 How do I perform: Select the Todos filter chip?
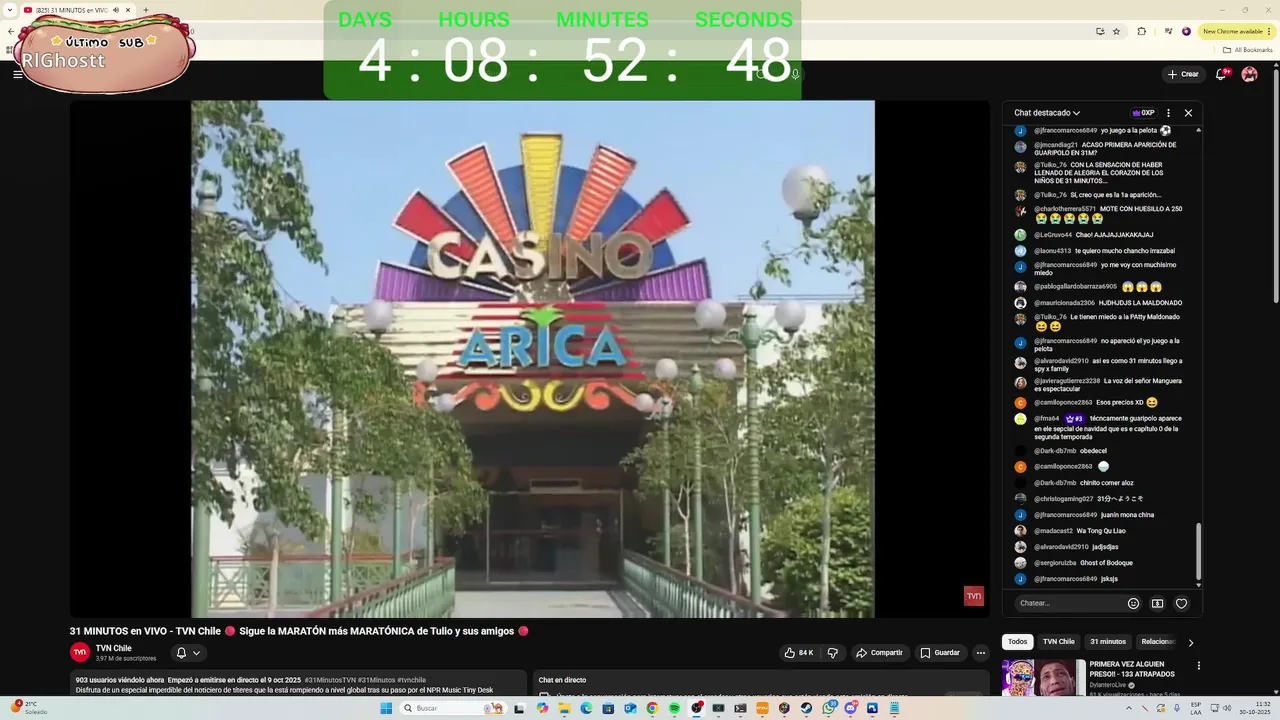[x=1017, y=642]
